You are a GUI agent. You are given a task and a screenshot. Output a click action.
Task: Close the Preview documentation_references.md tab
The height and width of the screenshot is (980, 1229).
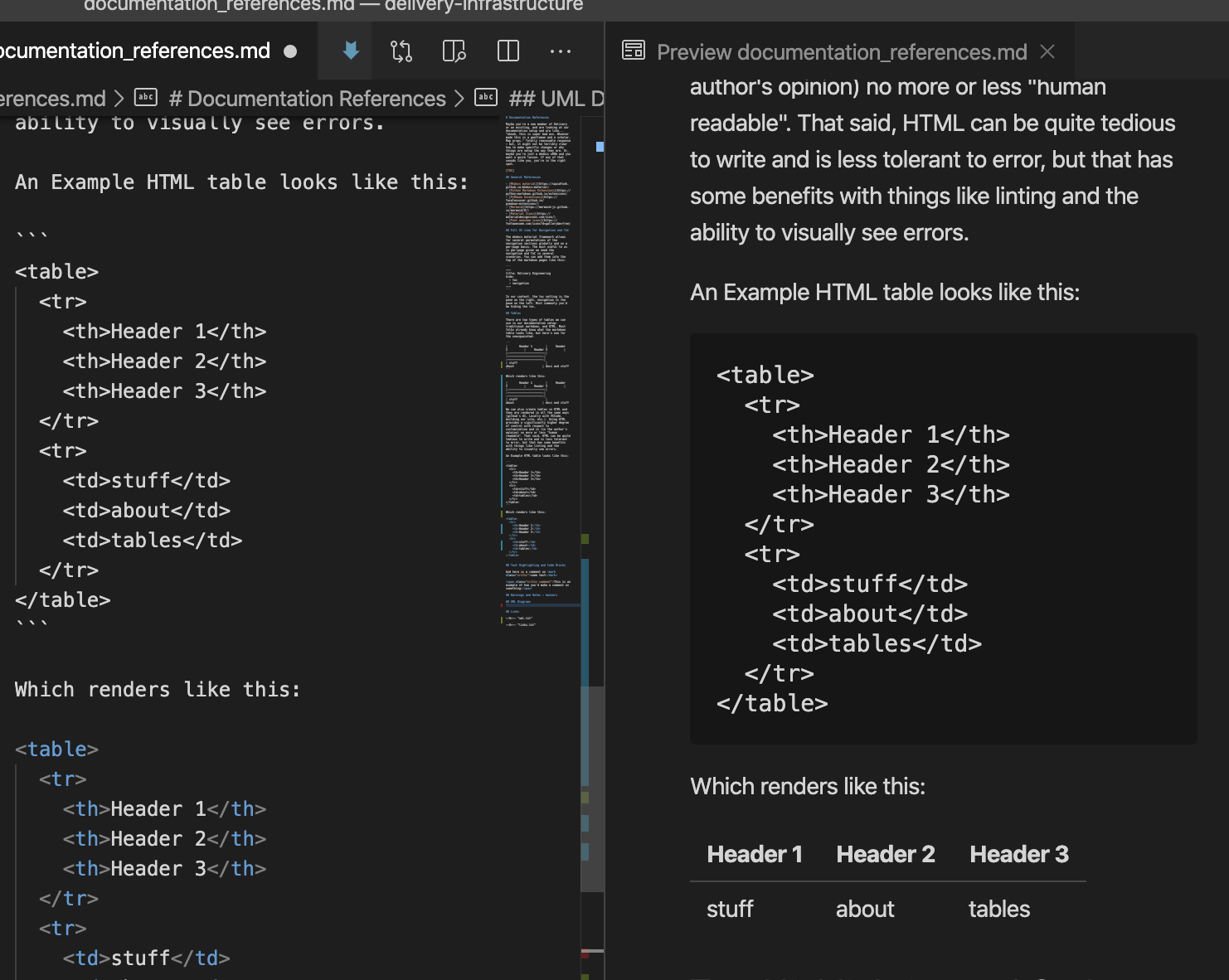click(x=1047, y=51)
